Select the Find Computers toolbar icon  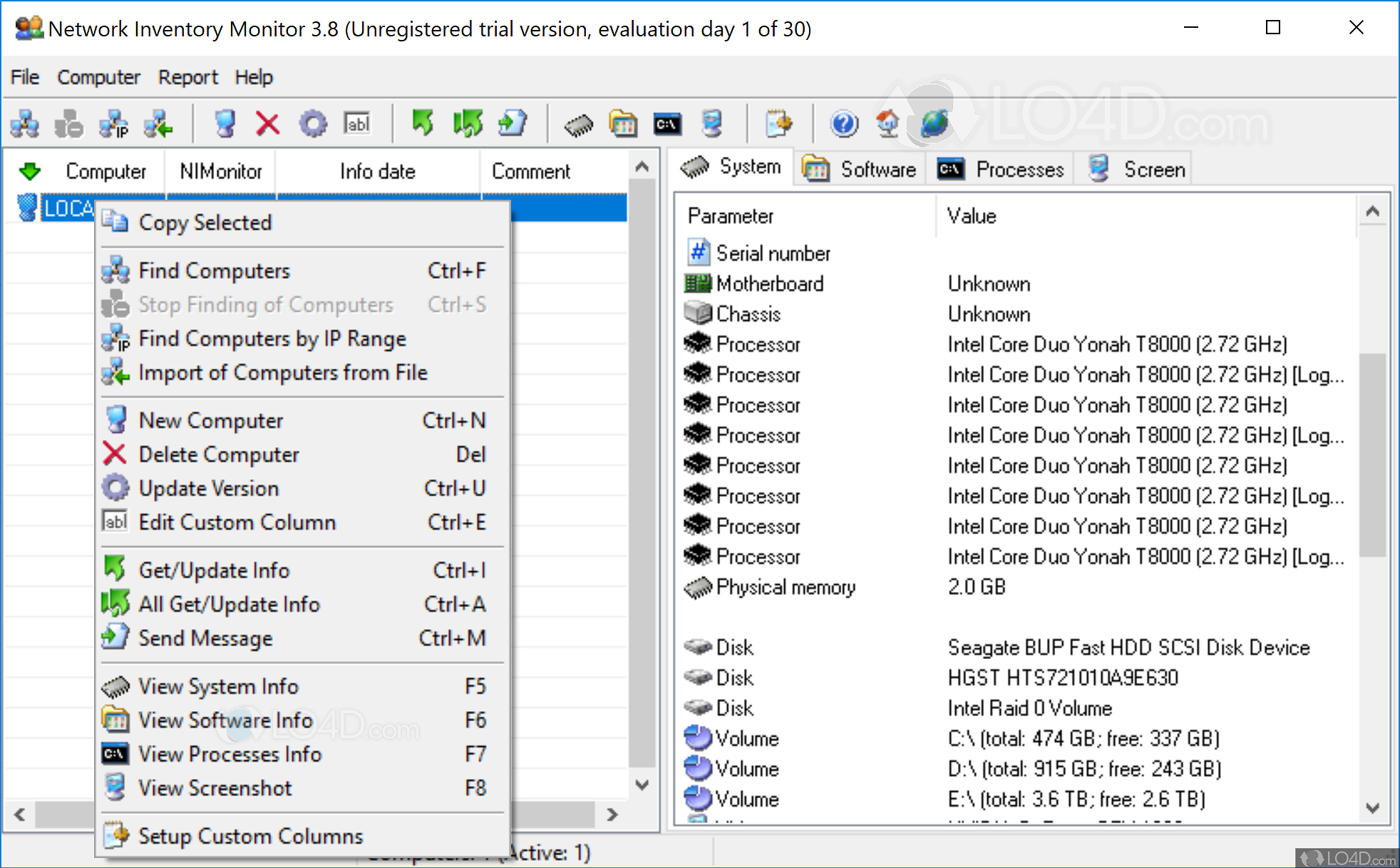tap(24, 123)
